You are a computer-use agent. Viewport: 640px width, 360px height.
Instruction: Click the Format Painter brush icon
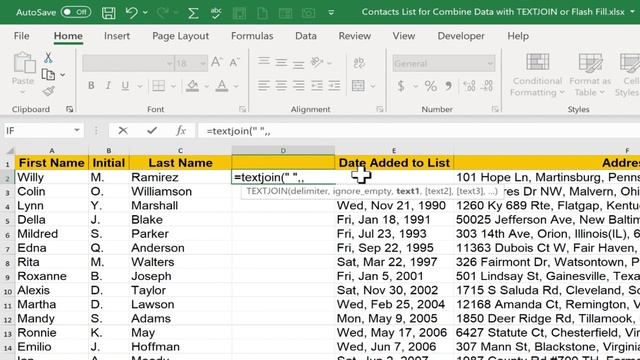pyautogui.click(x=48, y=91)
